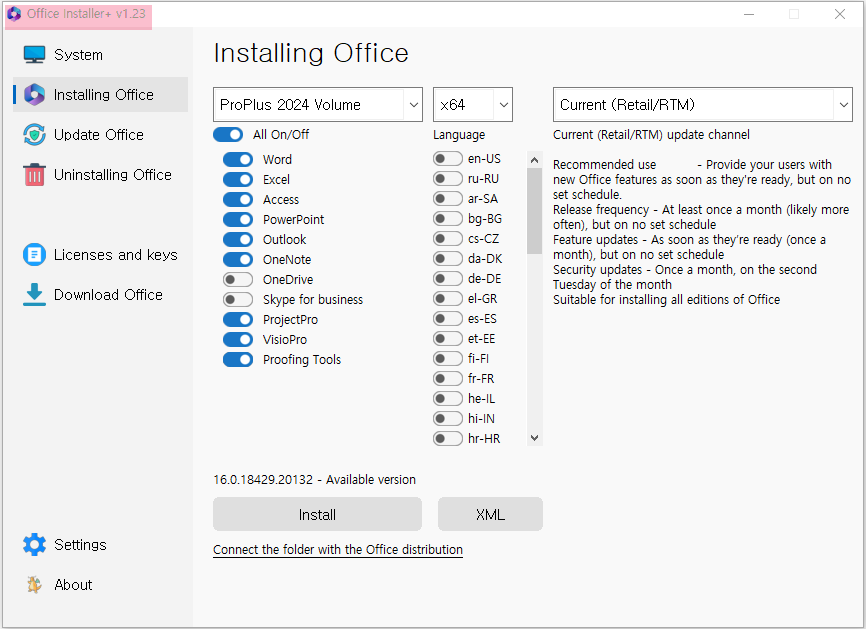Image resolution: width=866 pixels, height=629 pixels.
Task: Open Licenses and keys page
Action: [100, 255]
